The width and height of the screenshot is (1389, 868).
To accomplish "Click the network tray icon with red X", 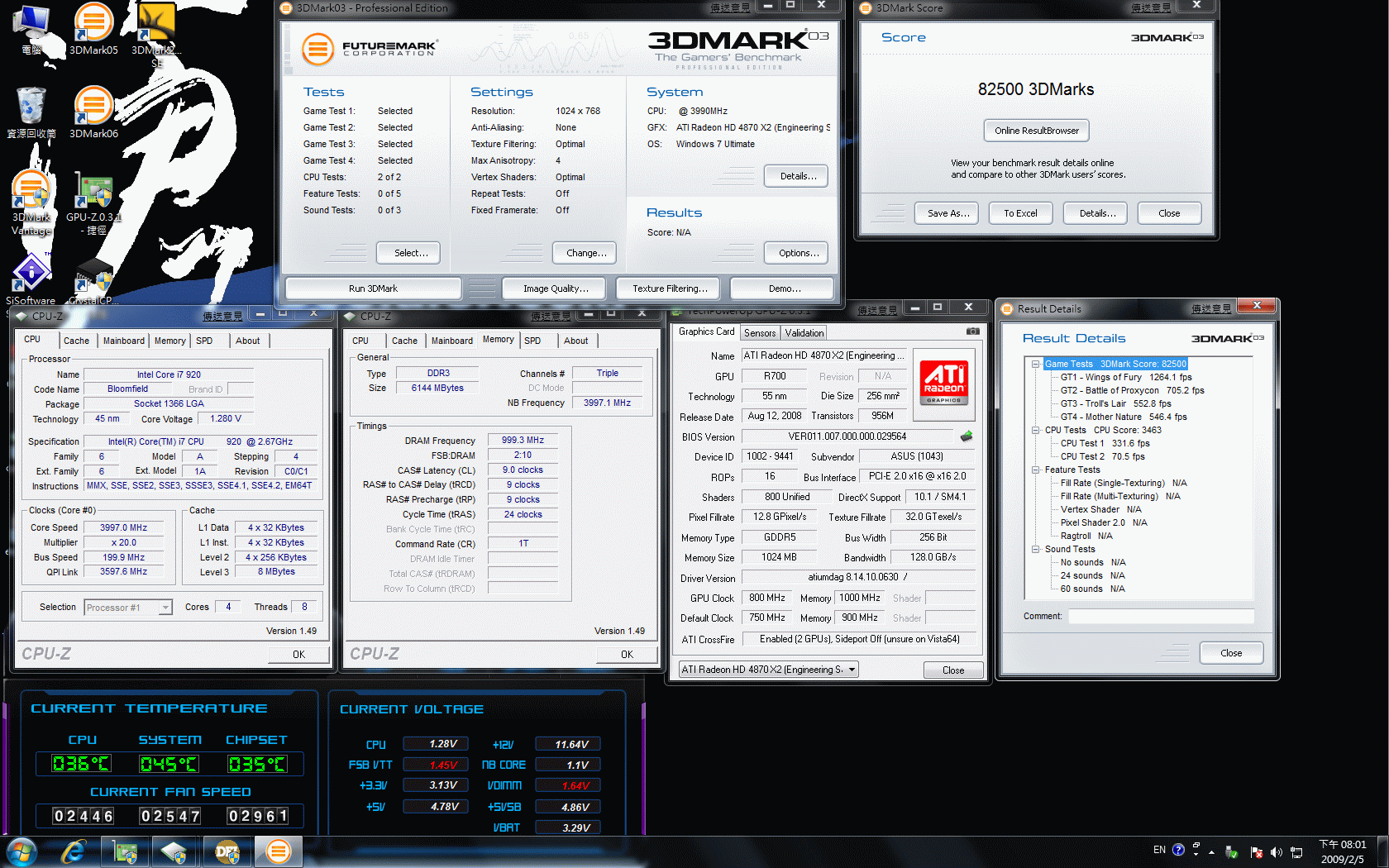I will (1257, 851).
